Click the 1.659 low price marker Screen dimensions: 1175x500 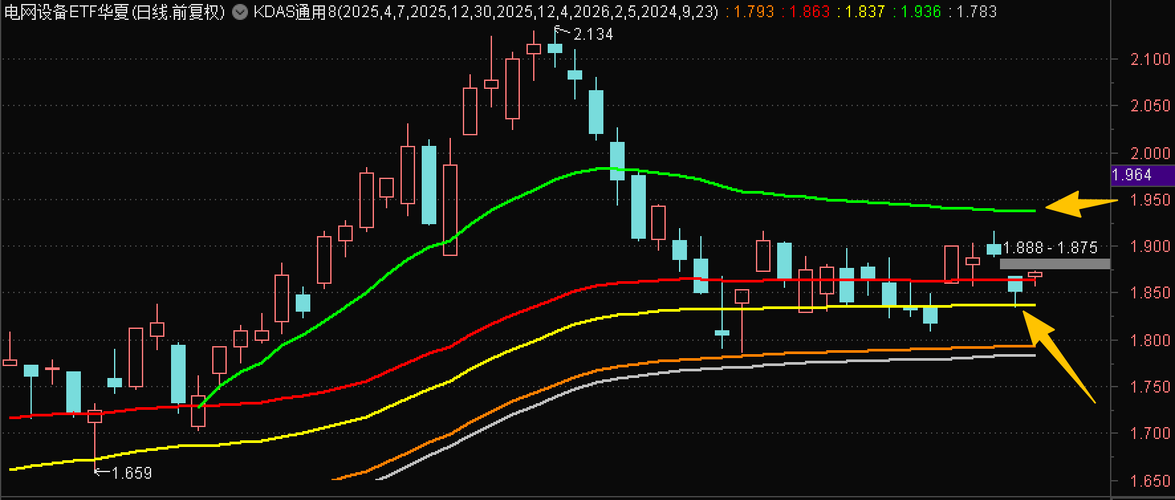click(x=132, y=473)
